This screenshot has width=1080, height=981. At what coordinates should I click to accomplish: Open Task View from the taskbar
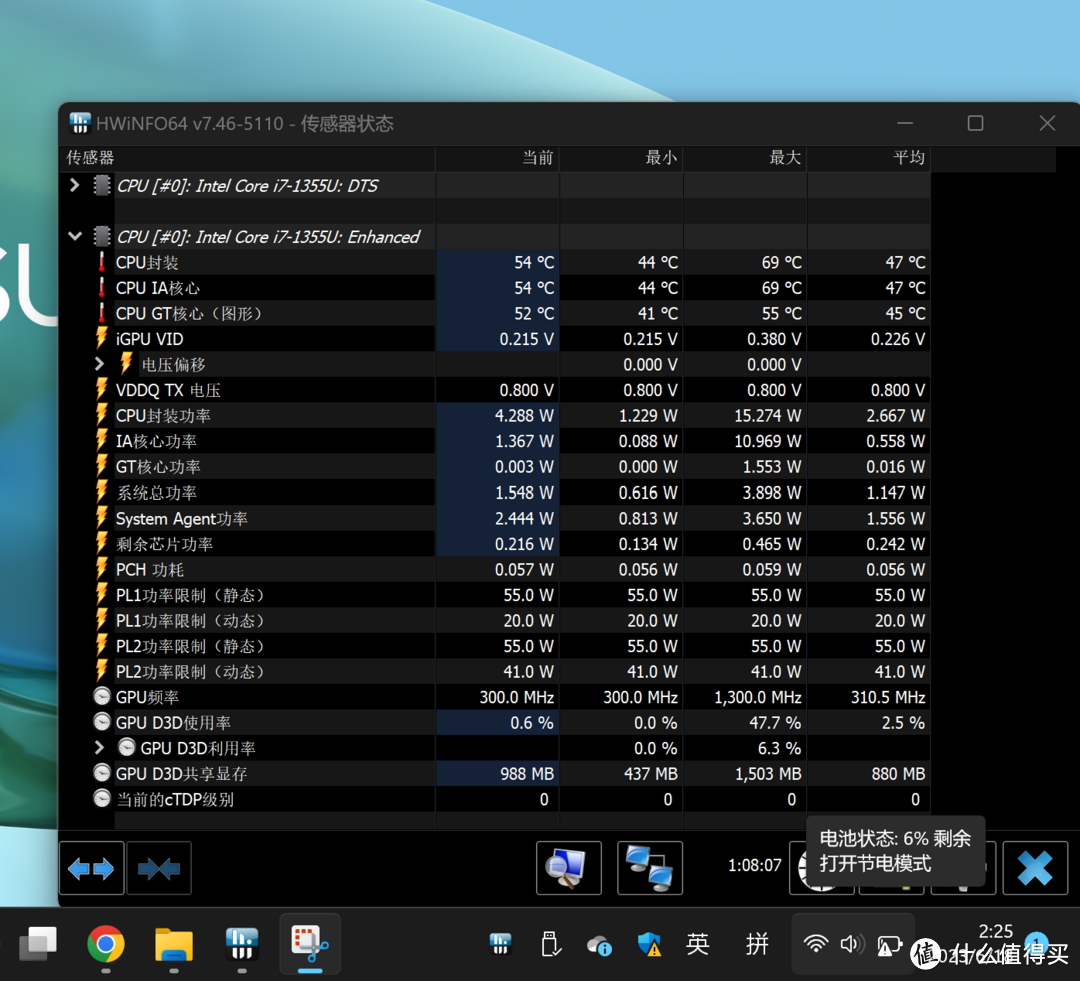tap(38, 944)
